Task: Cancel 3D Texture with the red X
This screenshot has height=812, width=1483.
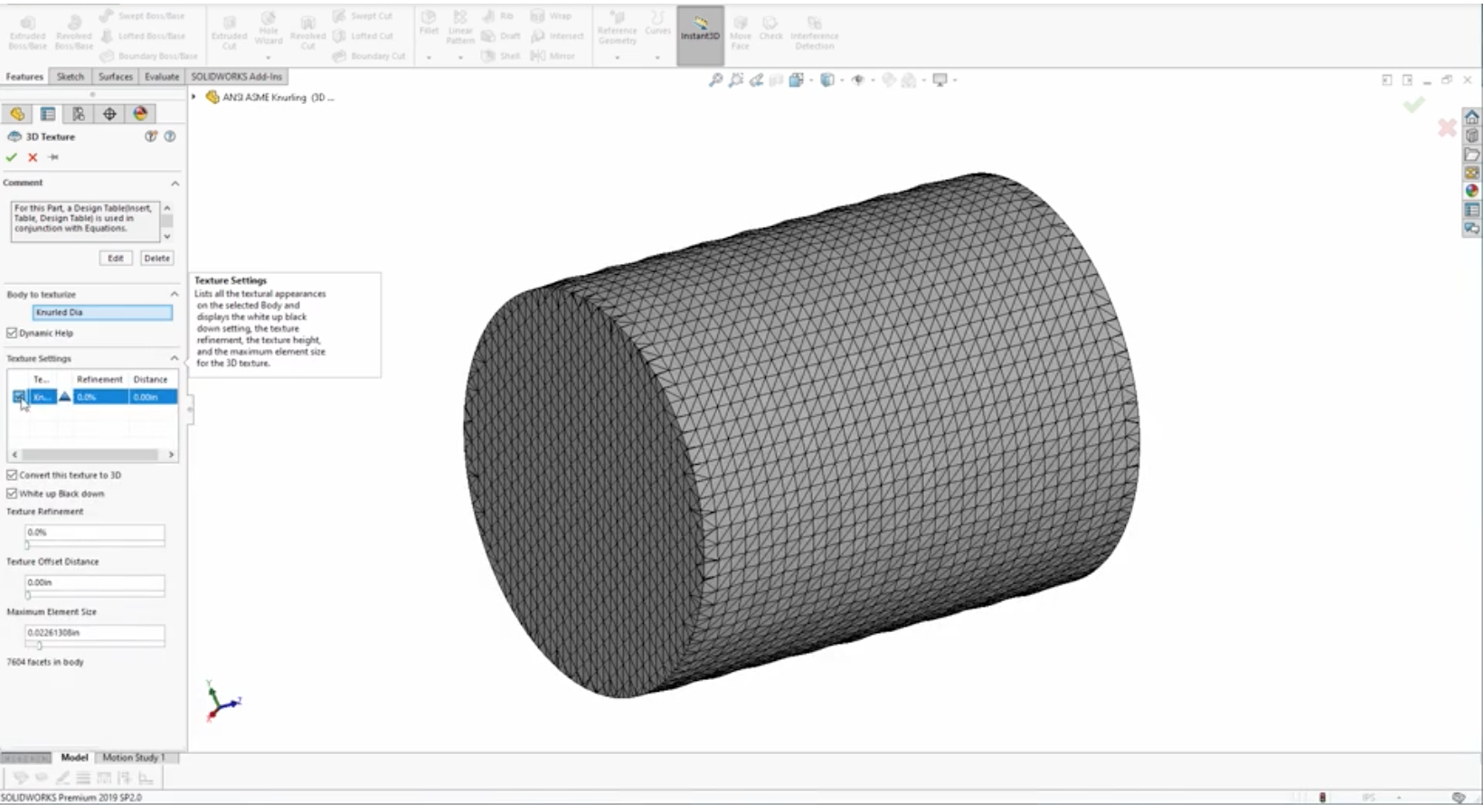Action: pyautogui.click(x=33, y=157)
